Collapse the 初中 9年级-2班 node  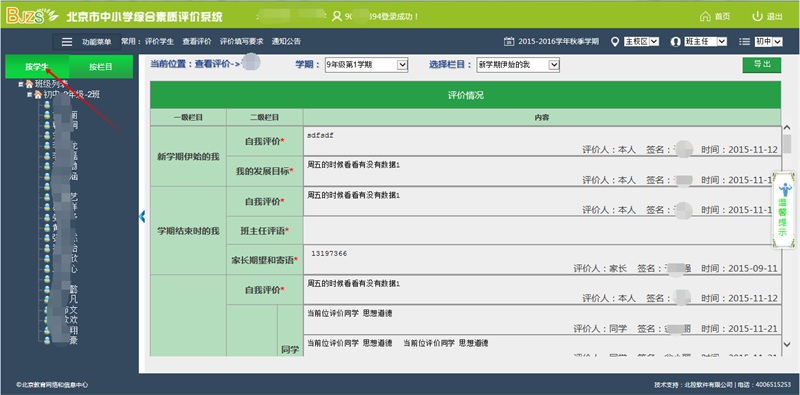coord(30,95)
